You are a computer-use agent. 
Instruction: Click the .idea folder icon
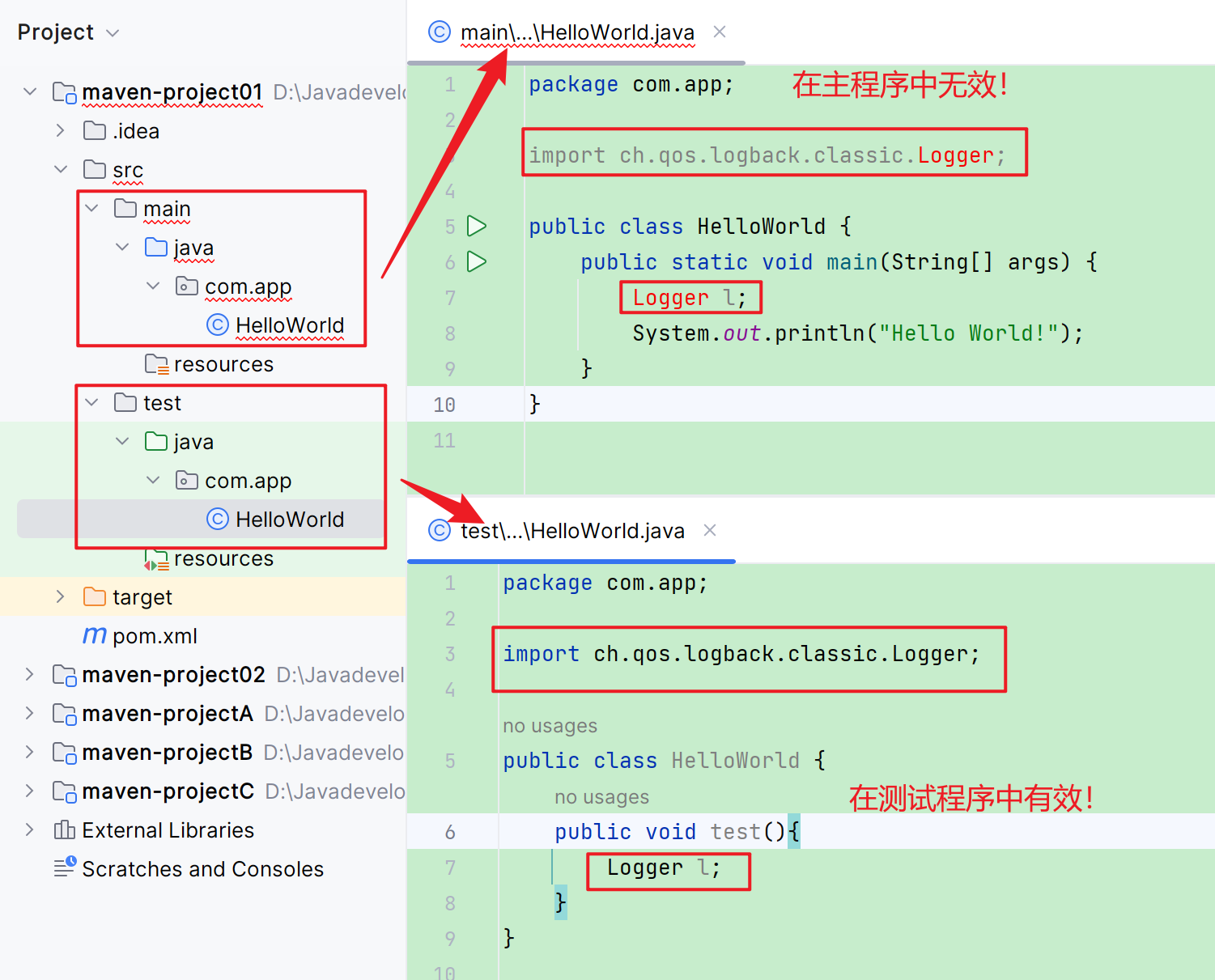[95, 130]
